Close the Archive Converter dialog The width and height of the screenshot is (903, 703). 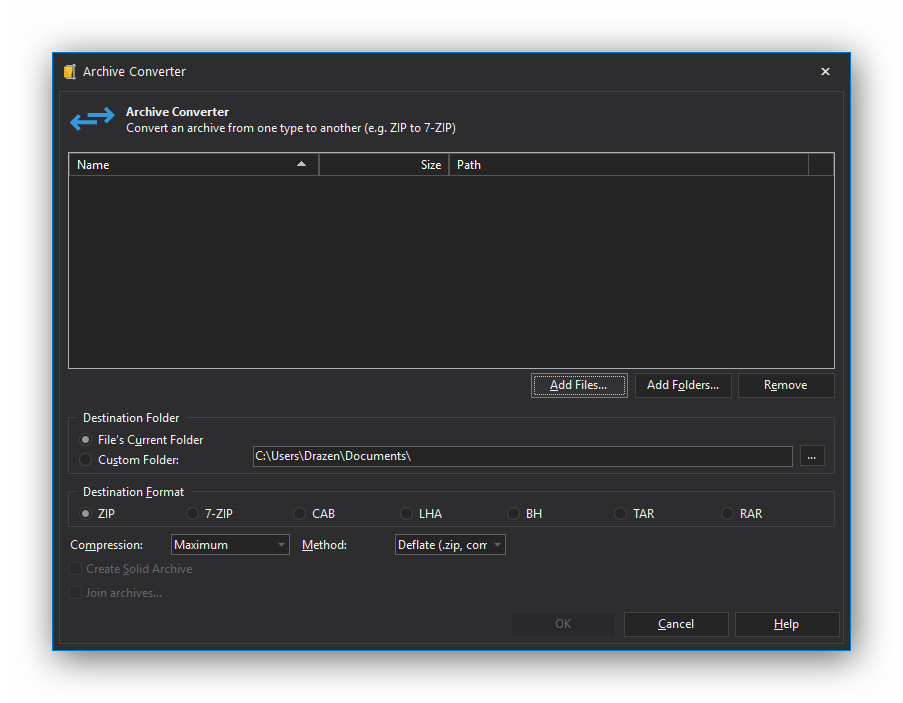point(825,71)
